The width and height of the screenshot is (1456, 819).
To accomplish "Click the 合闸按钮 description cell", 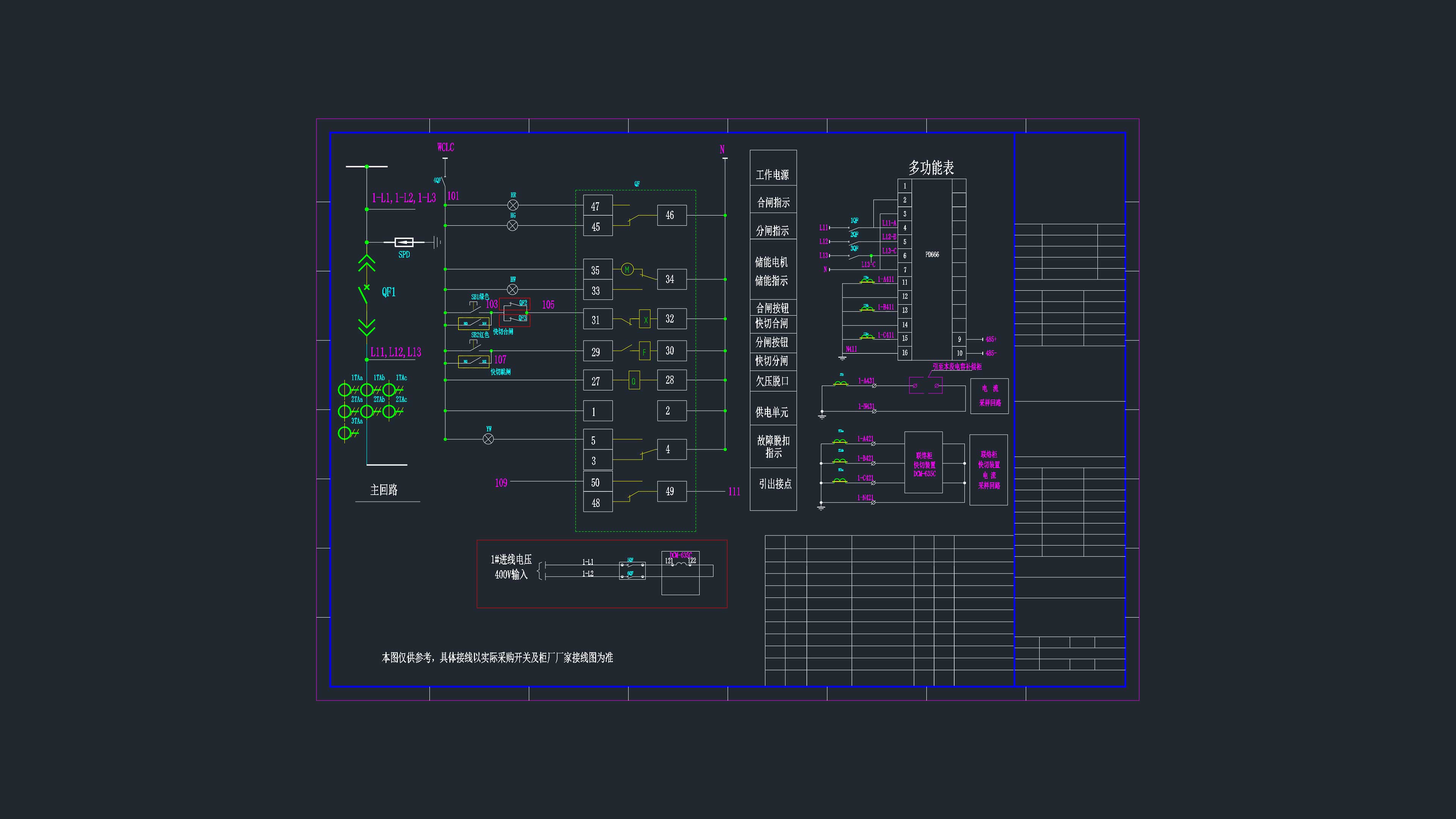I will [x=773, y=308].
